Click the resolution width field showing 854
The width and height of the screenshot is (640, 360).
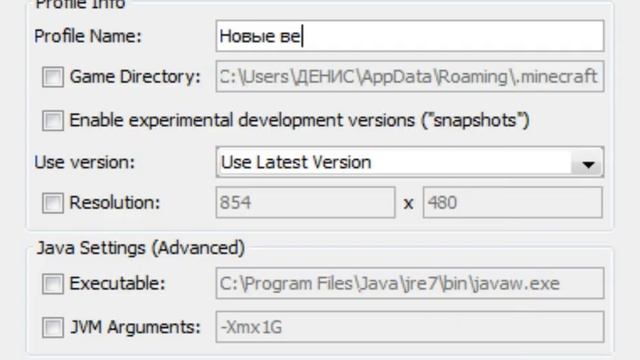click(305, 202)
